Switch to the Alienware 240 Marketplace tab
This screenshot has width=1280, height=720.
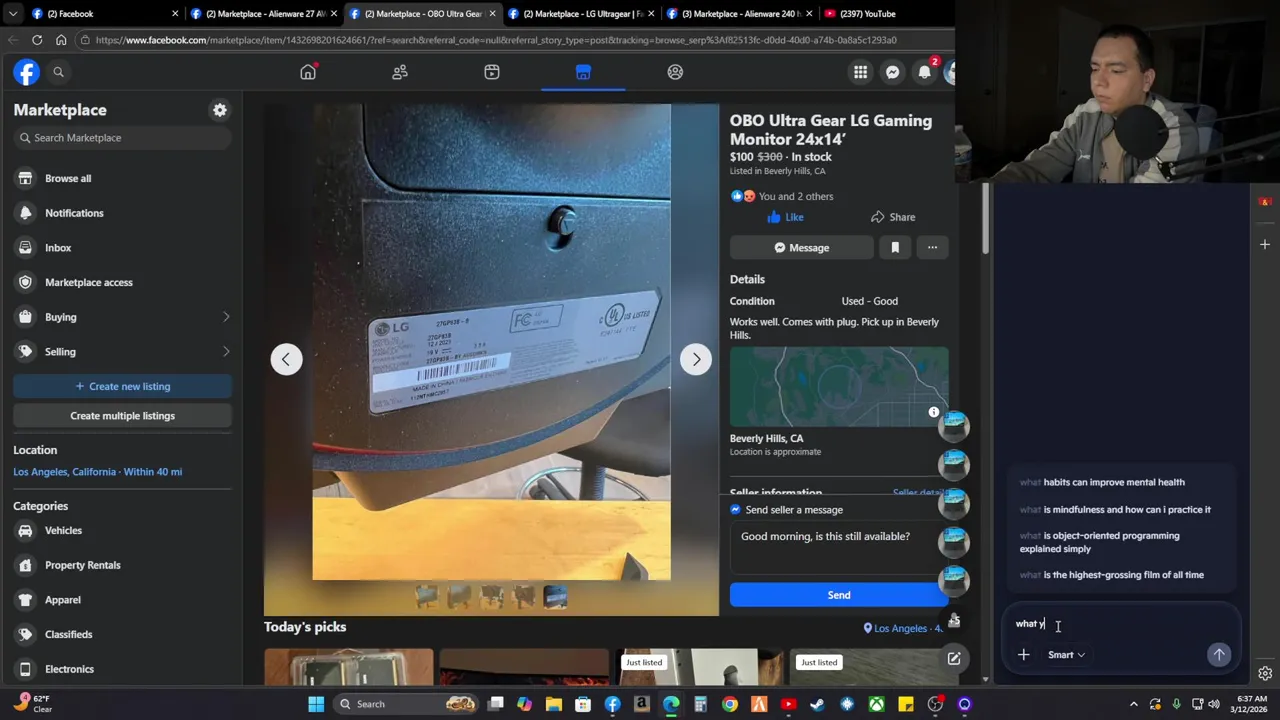tap(740, 14)
